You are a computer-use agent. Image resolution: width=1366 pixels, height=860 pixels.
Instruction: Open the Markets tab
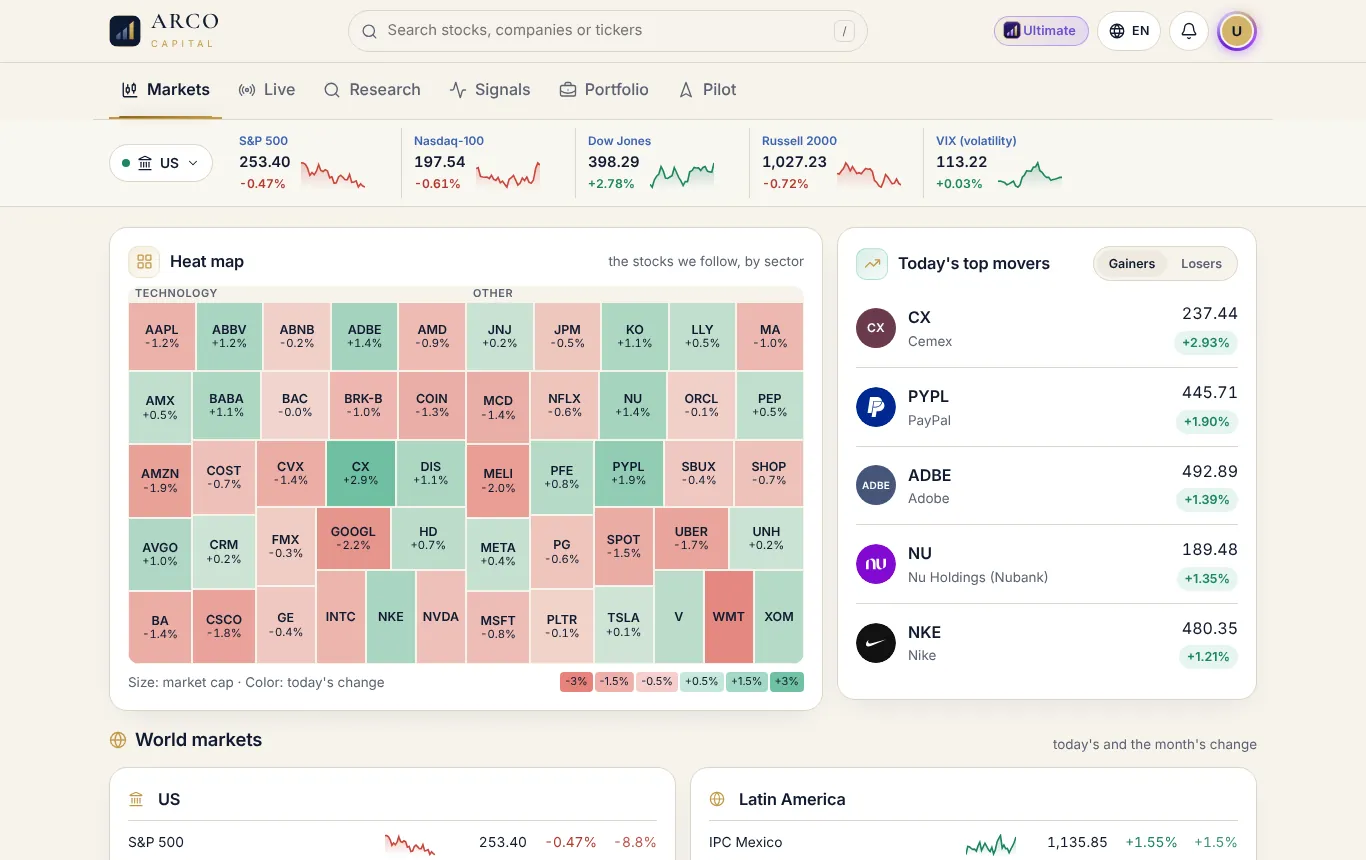click(x=166, y=90)
